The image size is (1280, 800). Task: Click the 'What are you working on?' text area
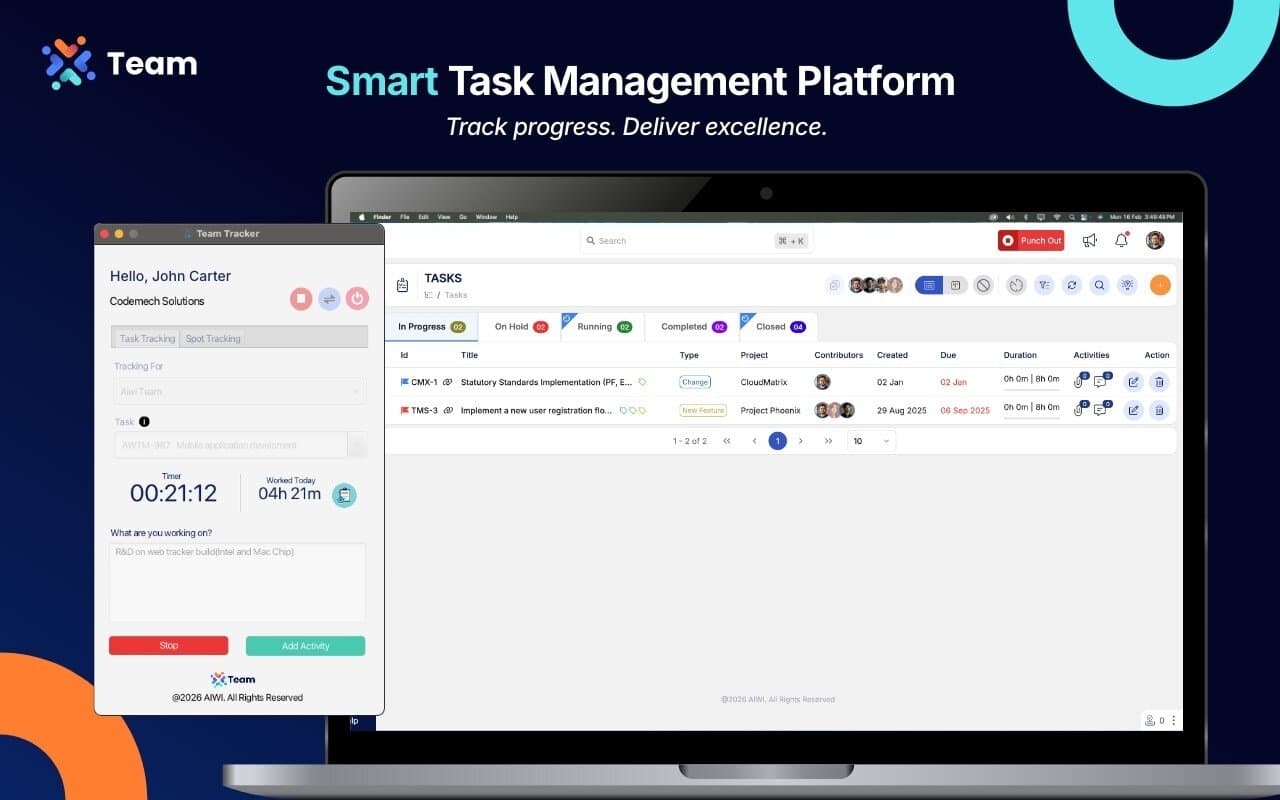click(237, 582)
